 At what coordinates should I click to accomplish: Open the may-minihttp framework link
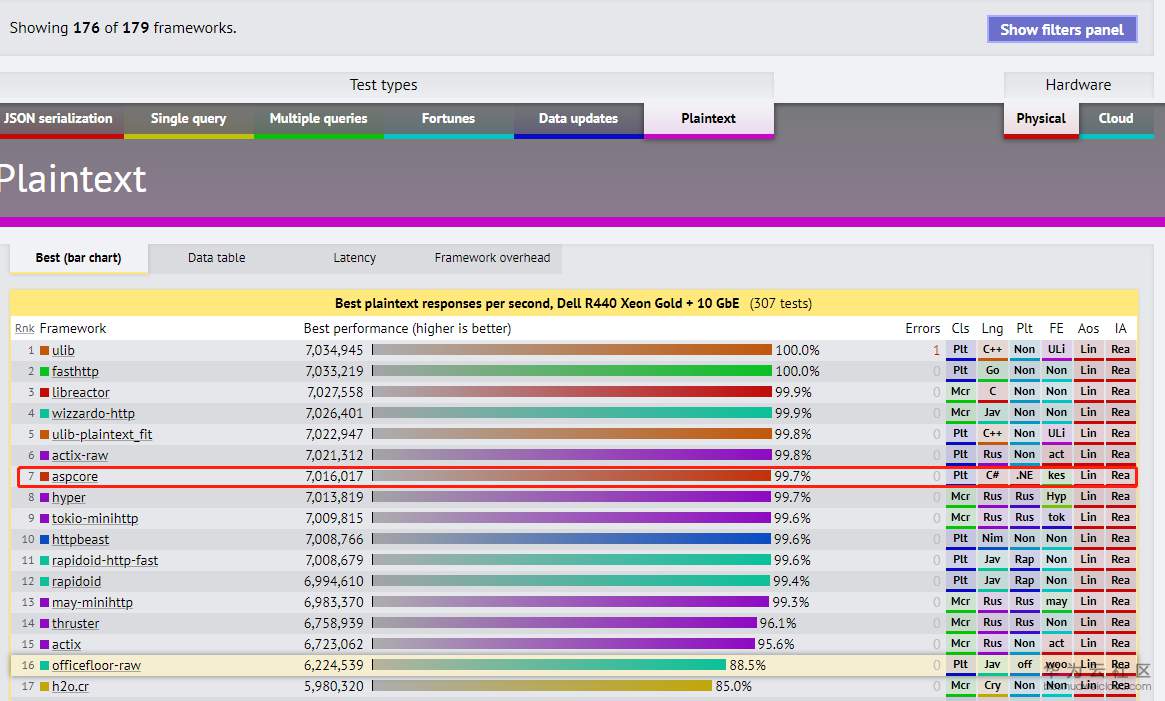(x=92, y=602)
